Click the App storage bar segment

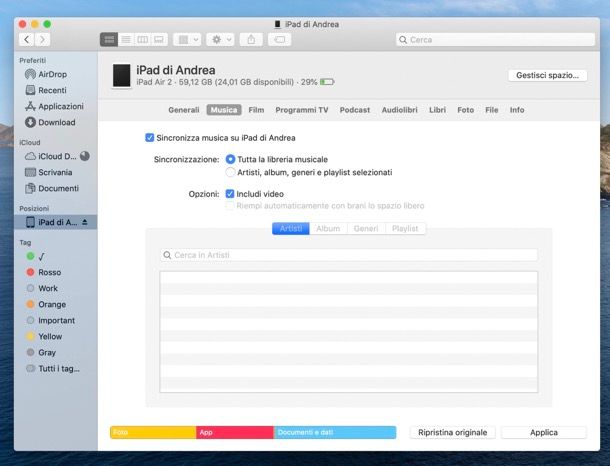(x=235, y=433)
